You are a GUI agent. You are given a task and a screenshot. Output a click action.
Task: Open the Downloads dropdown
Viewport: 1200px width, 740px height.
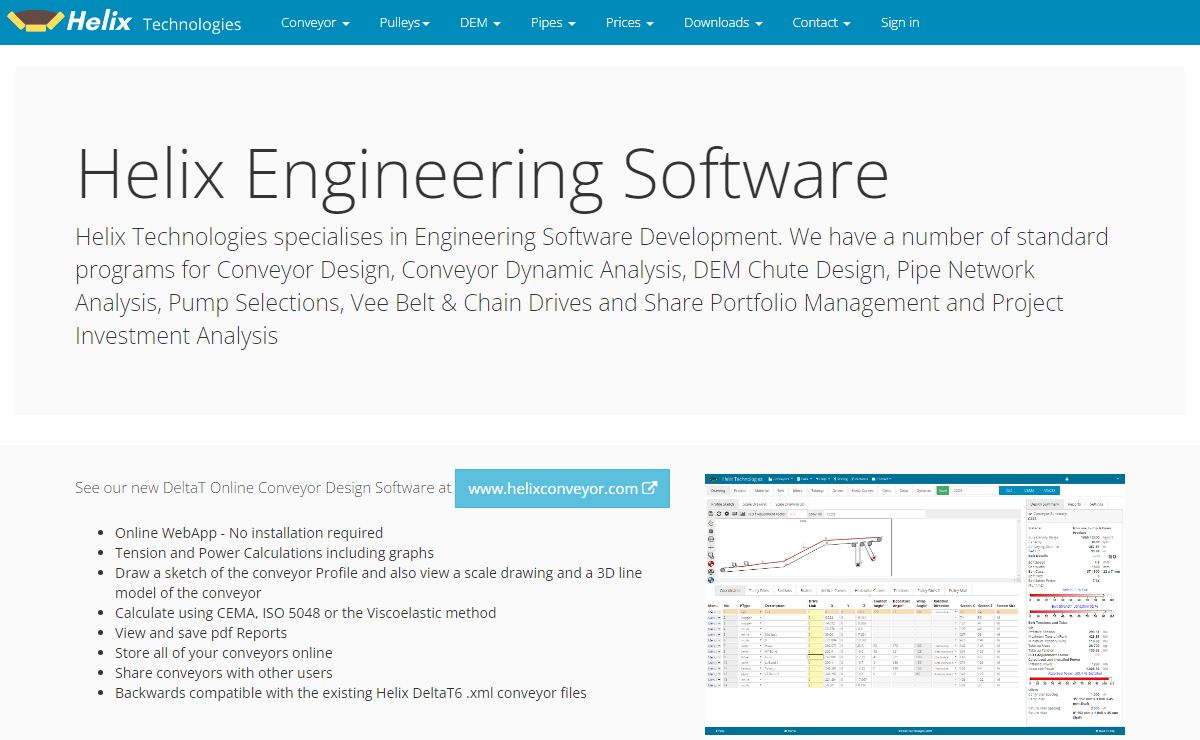tap(723, 22)
